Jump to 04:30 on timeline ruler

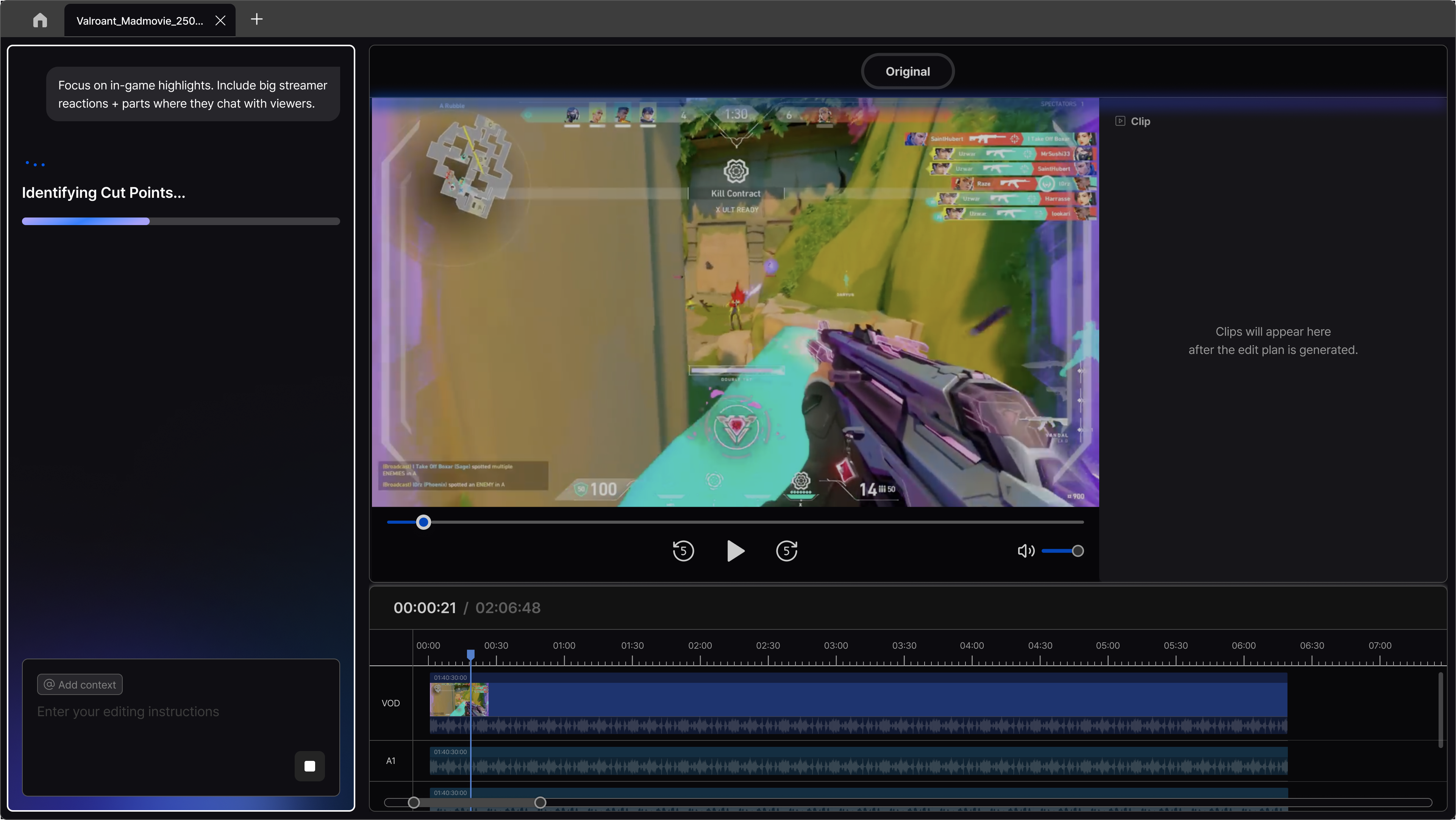(1040, 645)
